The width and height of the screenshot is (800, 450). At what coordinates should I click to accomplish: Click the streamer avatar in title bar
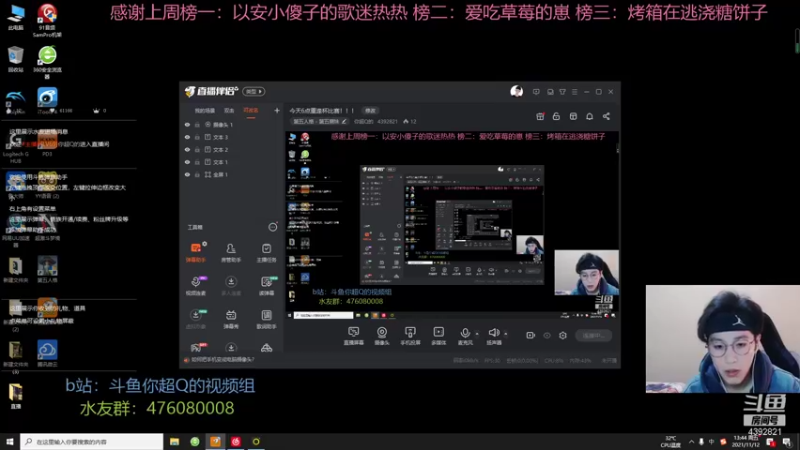coord(516,91)
